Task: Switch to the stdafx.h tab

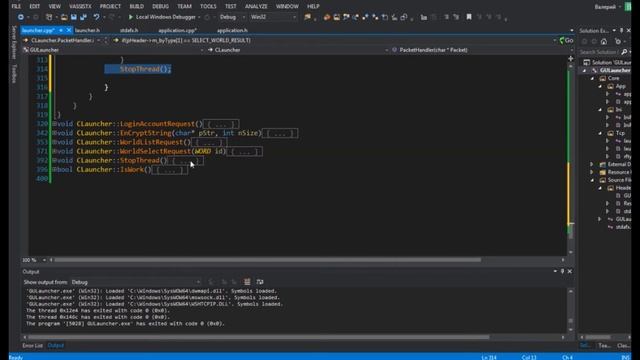Action: click(x=129, y=30)
